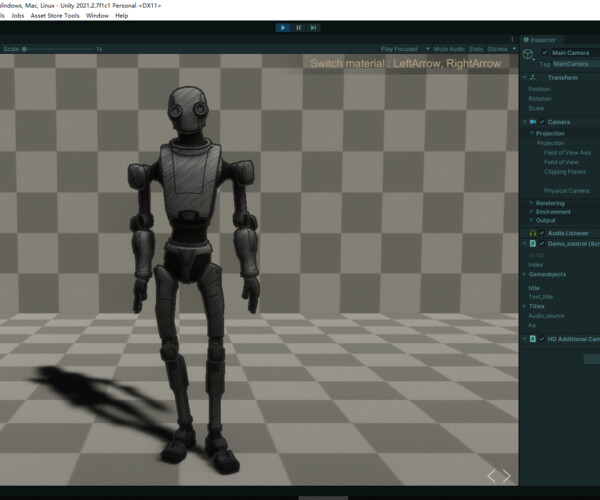Toggle the Main Camera active checkbox
The width and height of the screenshot is (600, 500).
545,52
